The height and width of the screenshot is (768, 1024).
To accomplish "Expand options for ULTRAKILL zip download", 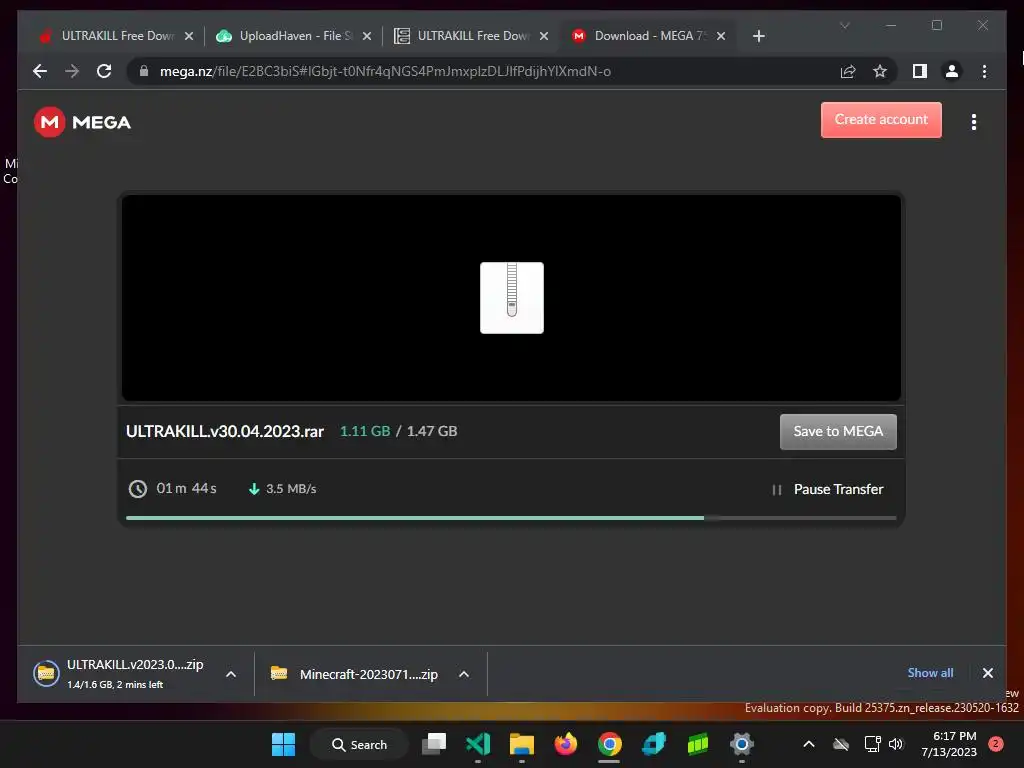I will click(x=231, y=674).
